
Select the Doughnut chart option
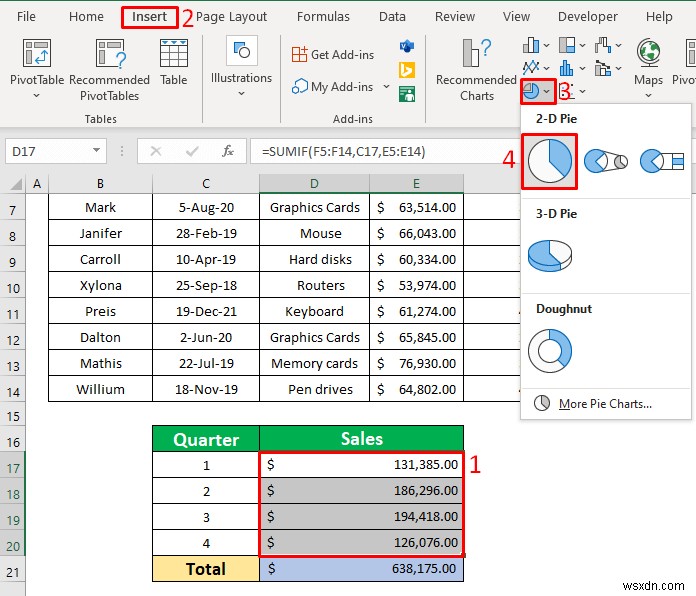tap(550, 351)
